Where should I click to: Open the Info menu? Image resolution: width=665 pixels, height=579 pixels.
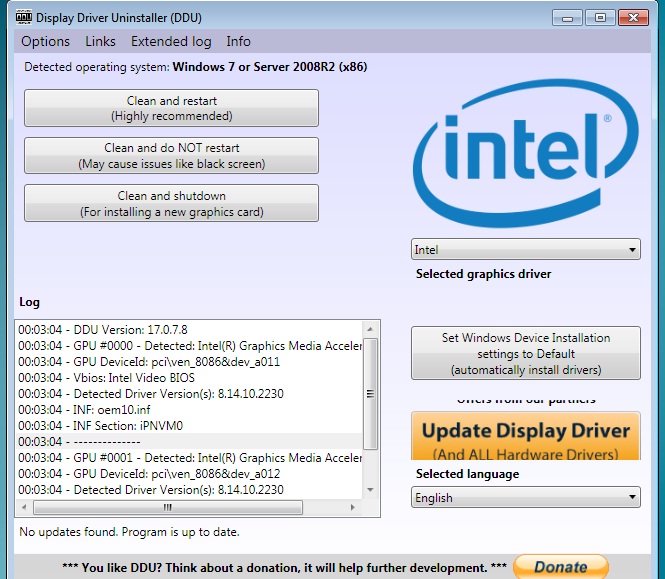238,42
